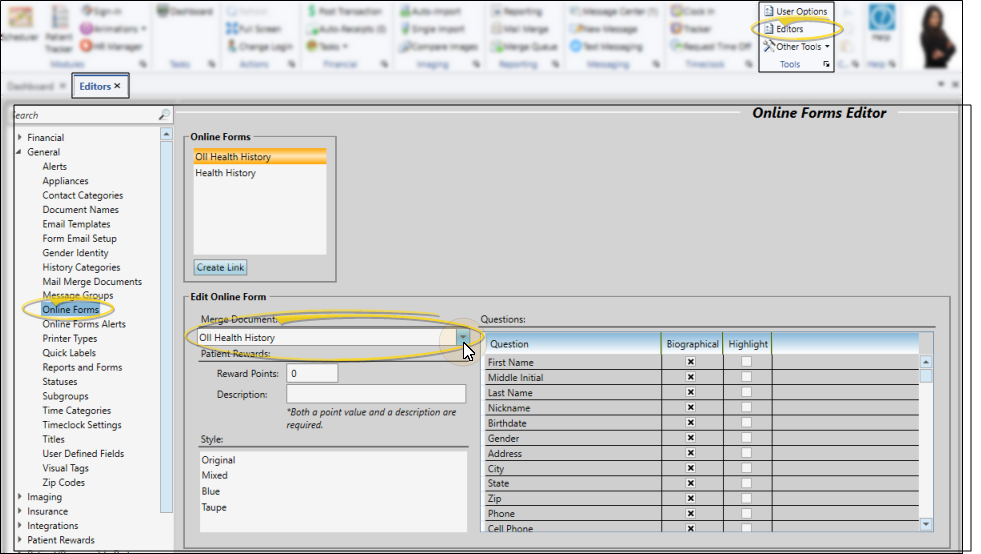The width and height of the screenshot is (981, 554).
Task: Click the search magnifier in the sidebar
Action: (165, 115)
